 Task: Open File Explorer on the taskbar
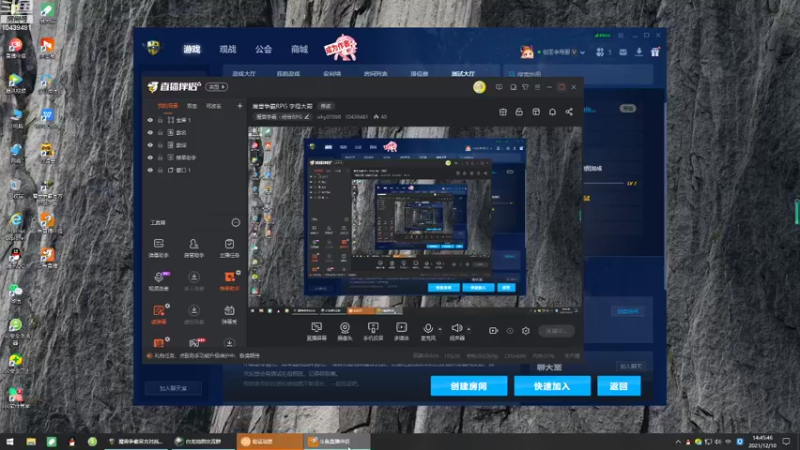tap(31, 441)
